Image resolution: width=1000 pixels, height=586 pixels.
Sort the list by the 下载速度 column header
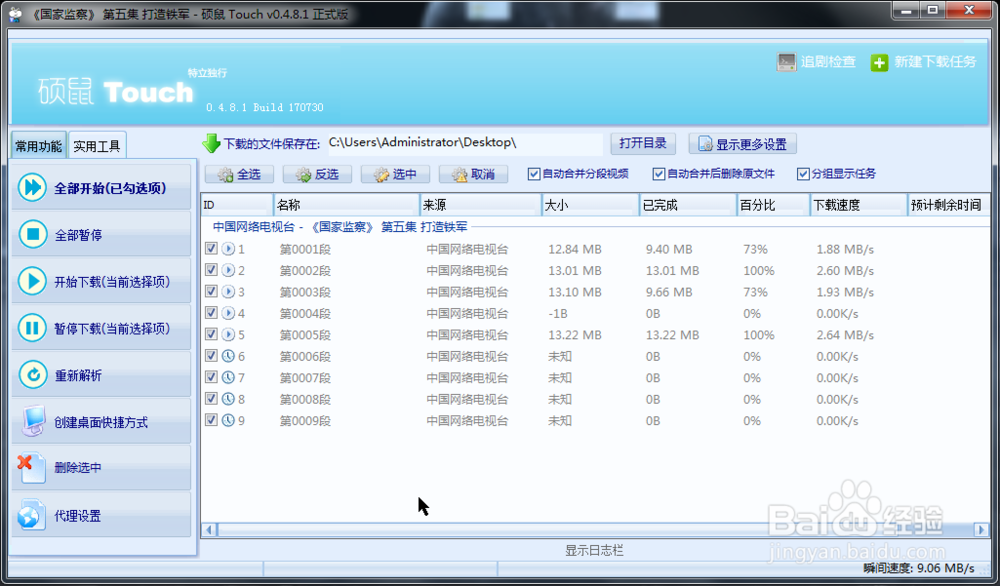point(858,205)
